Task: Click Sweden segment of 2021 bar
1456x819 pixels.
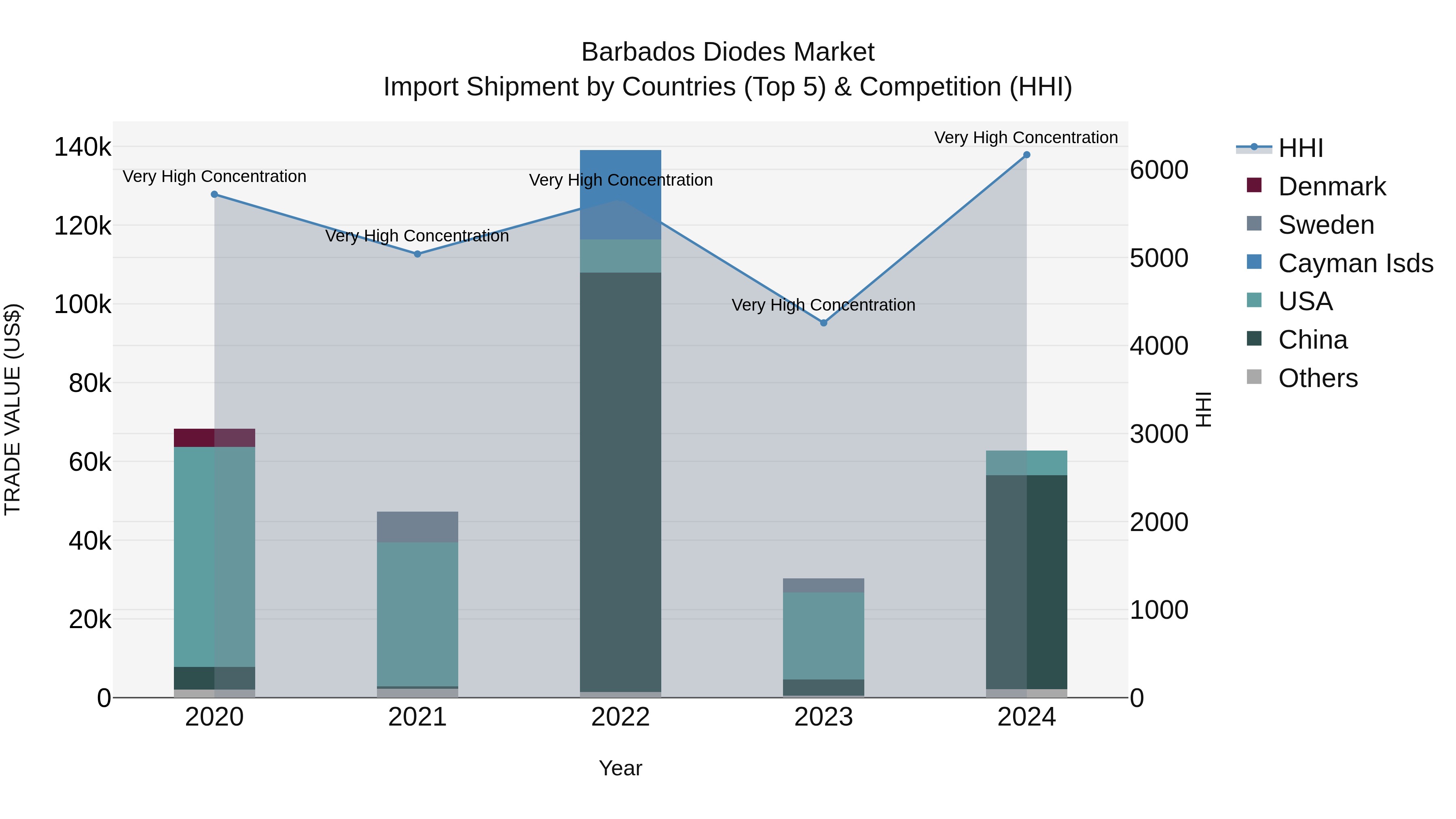Action: click(418, 527)
